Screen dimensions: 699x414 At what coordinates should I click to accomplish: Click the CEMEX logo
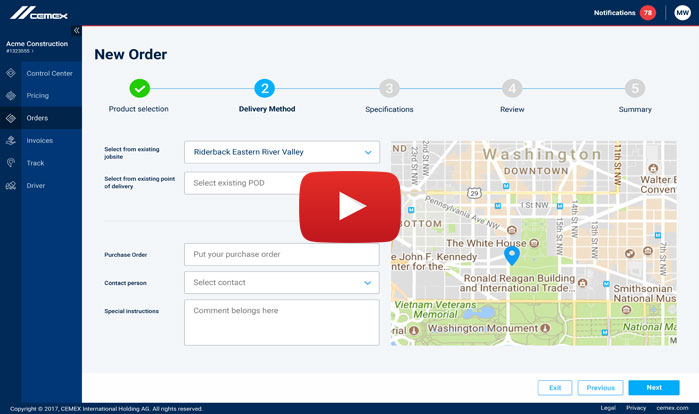pyautogui.click(x=39, y=13)
